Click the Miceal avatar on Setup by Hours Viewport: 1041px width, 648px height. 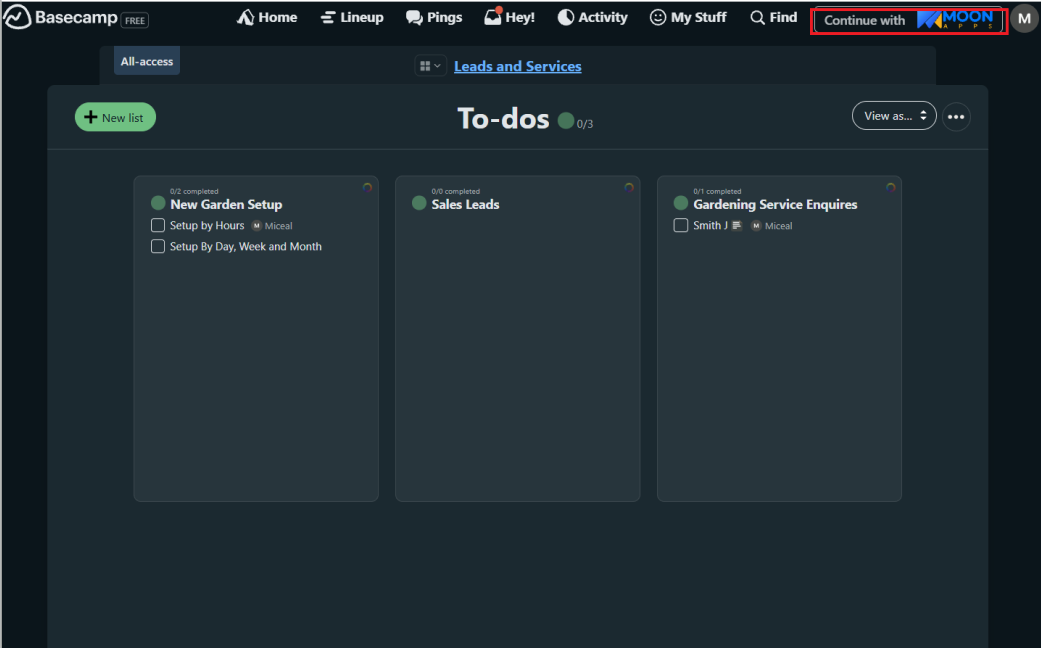[256, 226]
